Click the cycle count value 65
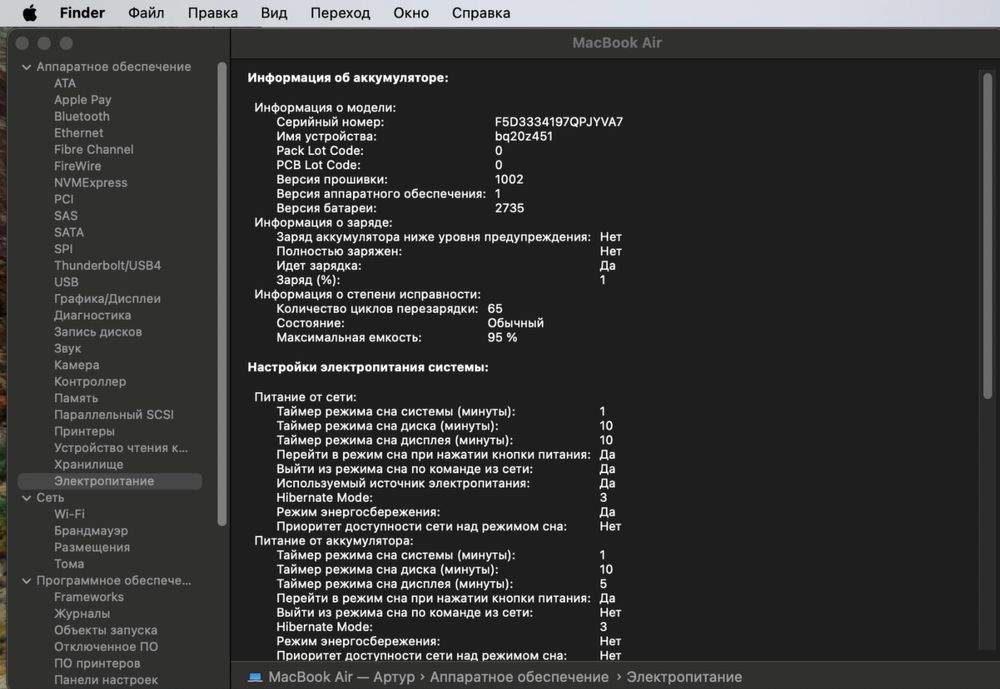The height and width of the screenshot is (689, 1000). (495, 309)
